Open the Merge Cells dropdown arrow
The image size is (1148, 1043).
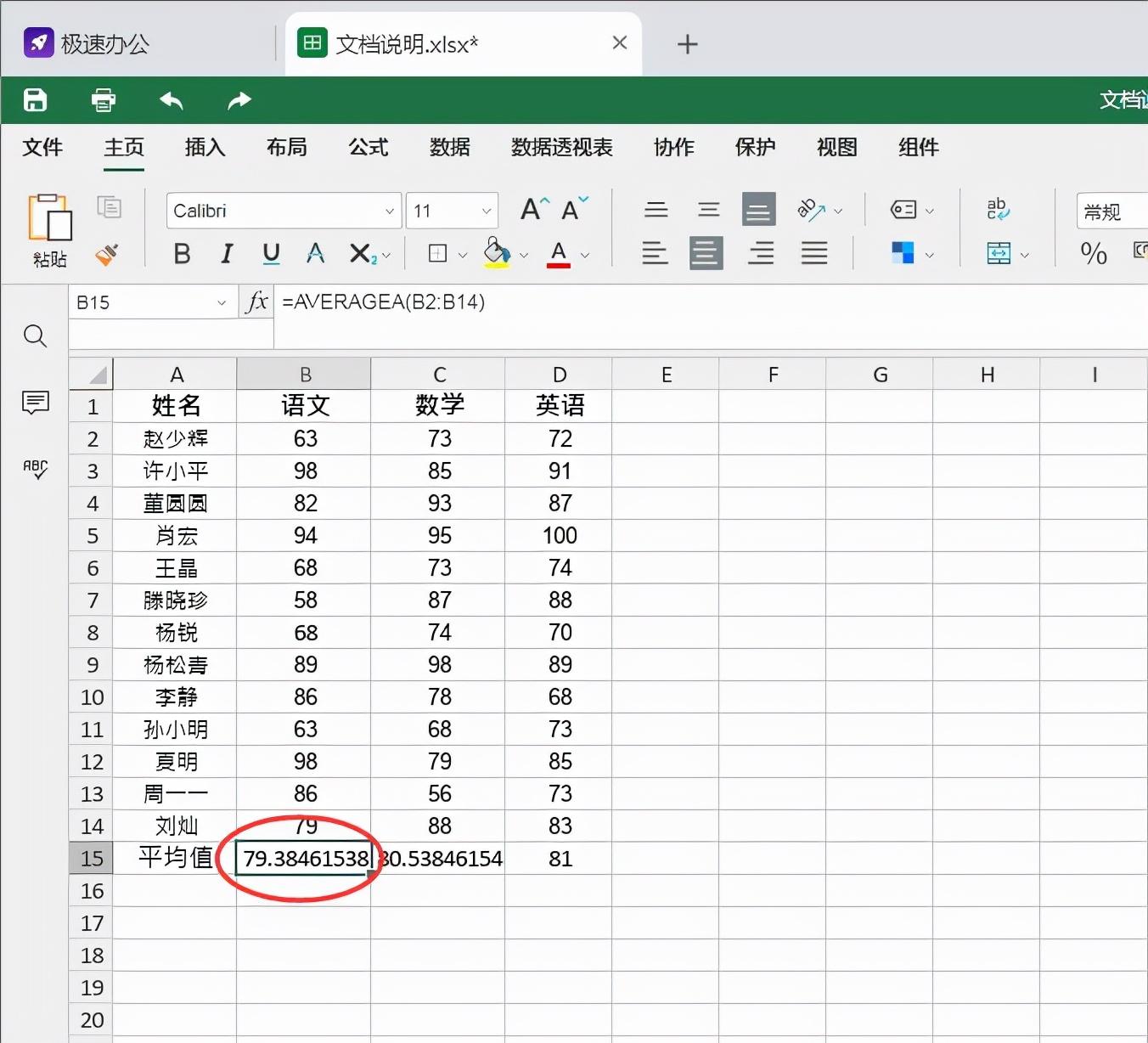pos(1025,255)
